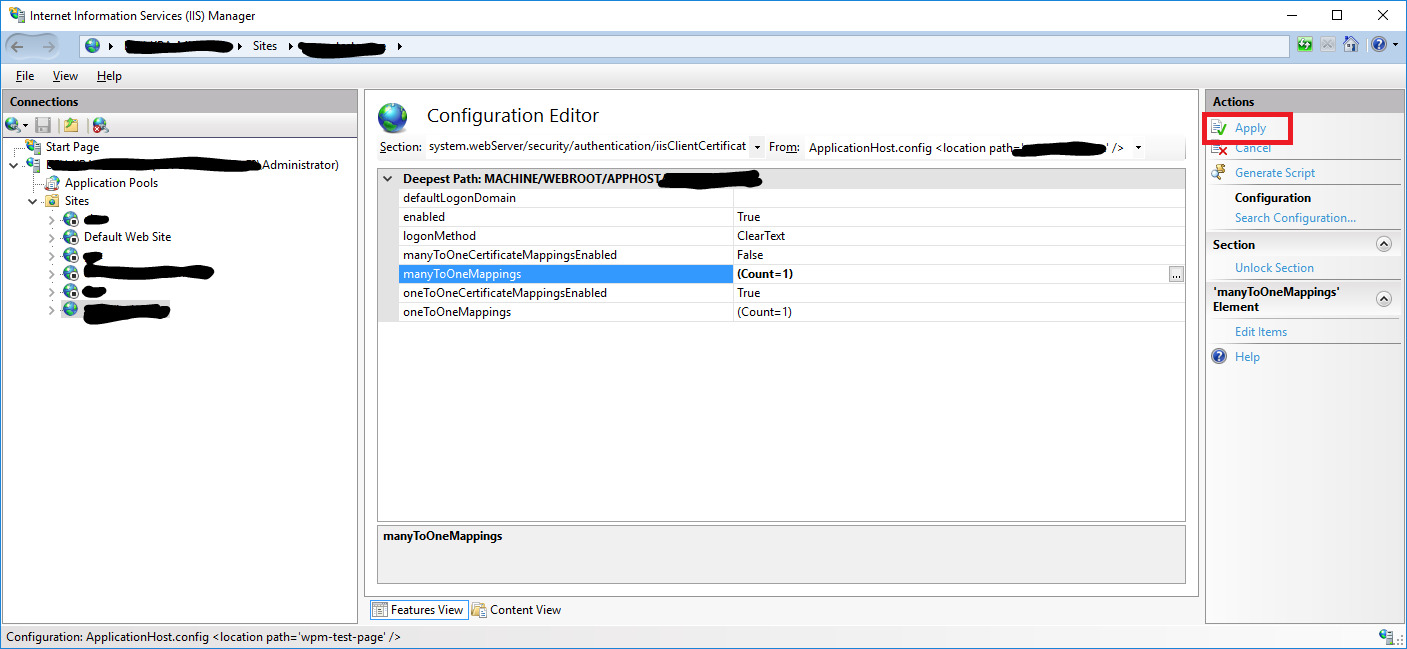This screenshot has width=1407, height=649.
Task: Click the Help question mark icon in Actions
Action: pos(1219,356)
